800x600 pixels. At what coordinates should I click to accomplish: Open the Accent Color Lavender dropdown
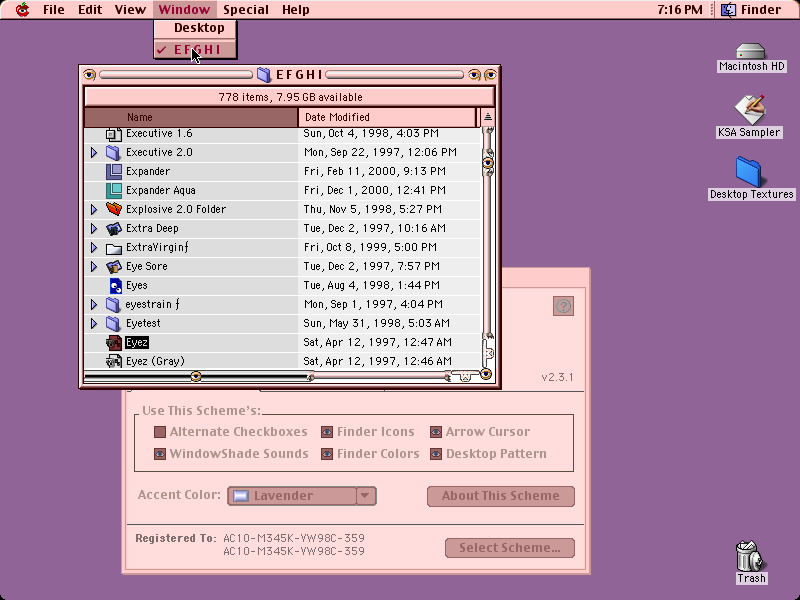tap(302, 496)
